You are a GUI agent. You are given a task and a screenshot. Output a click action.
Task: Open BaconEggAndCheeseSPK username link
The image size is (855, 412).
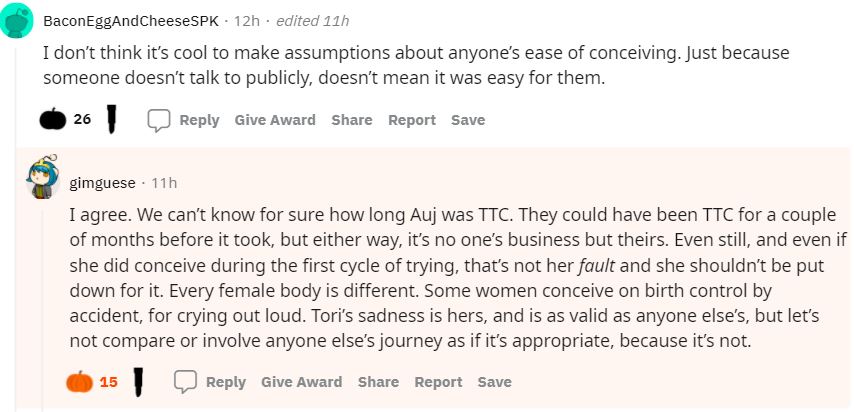pyautogui.click(x=132, y=20)
